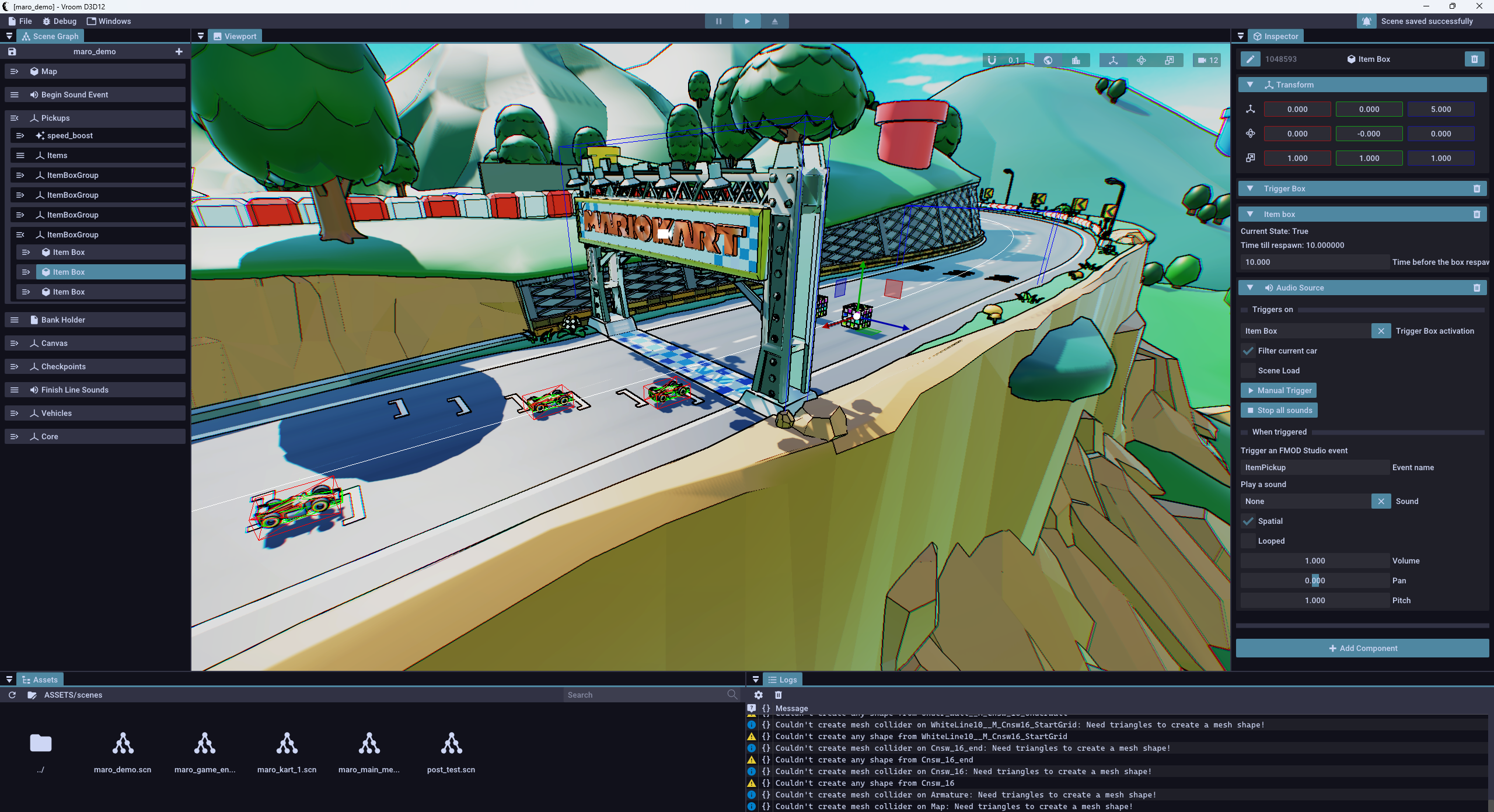Click the pencil edit icon in Inspector
Image resolution: width=1494 pixels, height=812 pixels.
(x=1250, y=59)
